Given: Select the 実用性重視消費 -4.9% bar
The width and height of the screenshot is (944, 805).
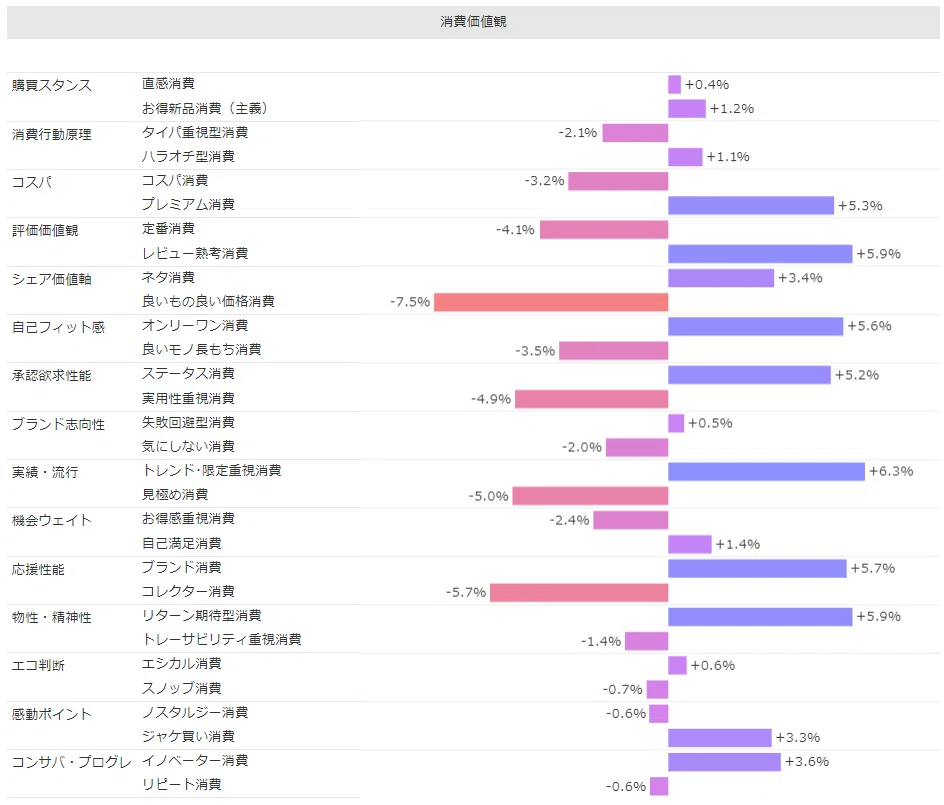Looking at the screenshot, I should 591,399.
